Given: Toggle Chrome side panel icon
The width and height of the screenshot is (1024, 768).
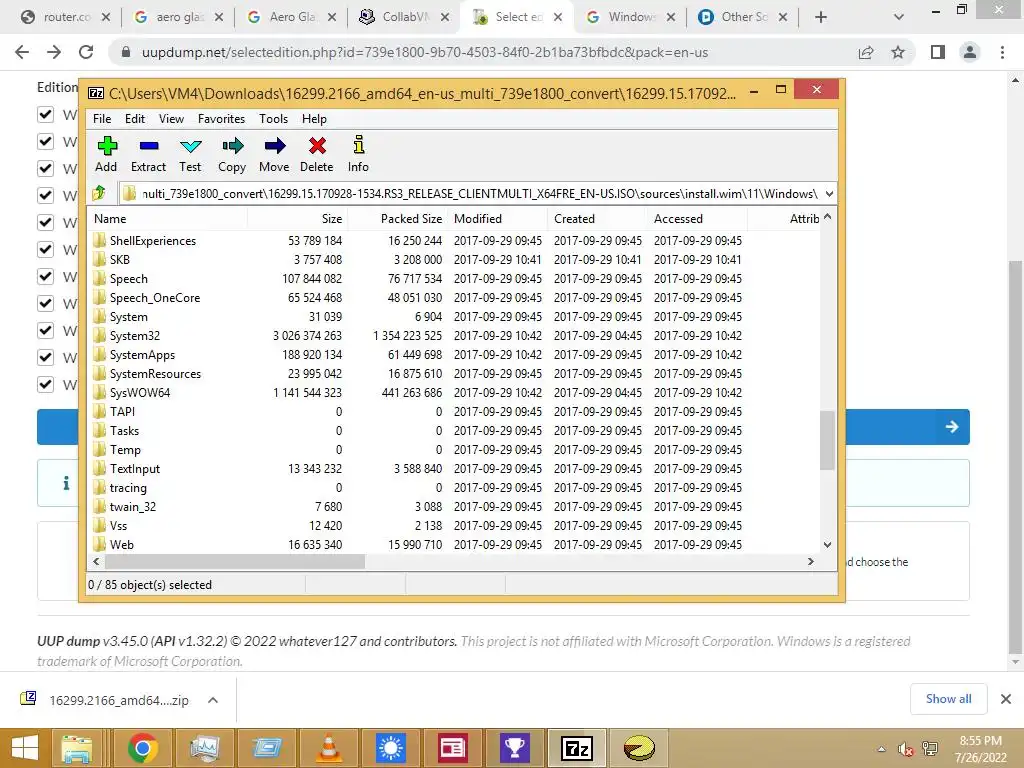Looking at the screenshot, I should click(x=938, y=52).
